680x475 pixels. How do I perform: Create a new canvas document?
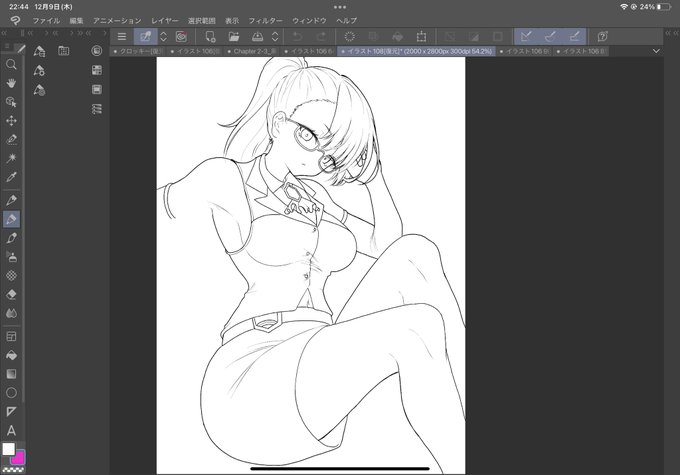[211, 36]
